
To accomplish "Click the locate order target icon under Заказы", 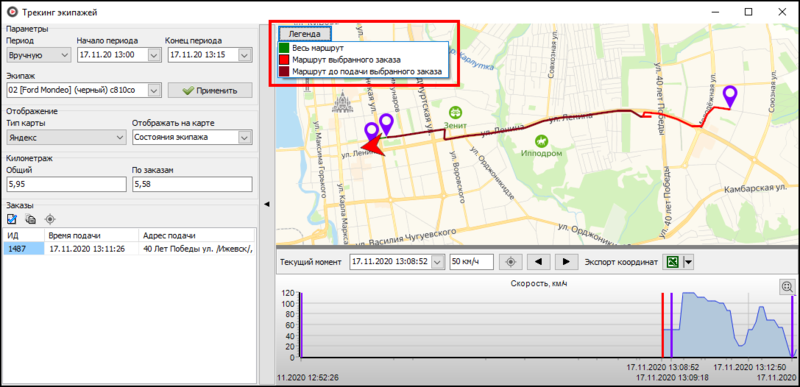I will coord(49,219).
